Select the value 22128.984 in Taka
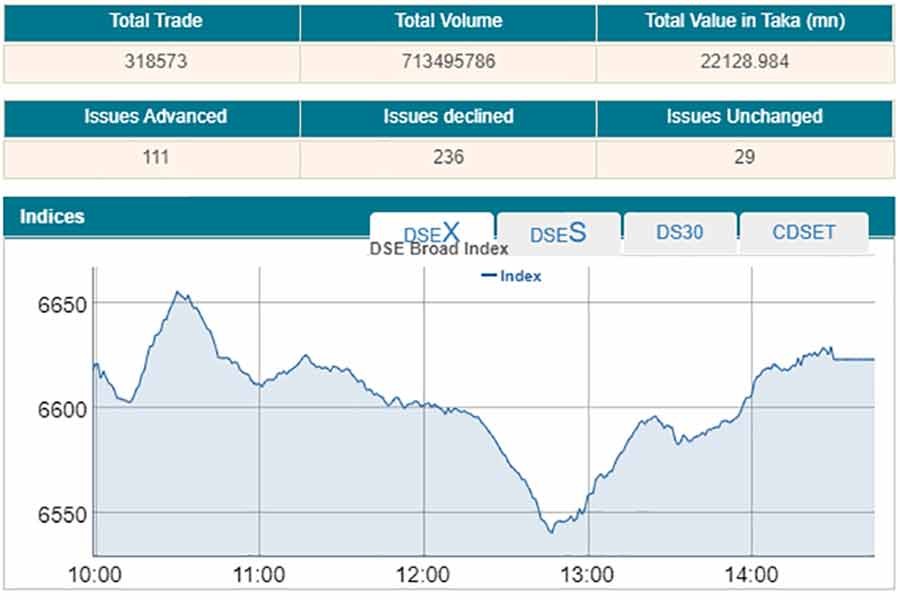The height and width of the screenshot is (600, 900). coord(745,61)
